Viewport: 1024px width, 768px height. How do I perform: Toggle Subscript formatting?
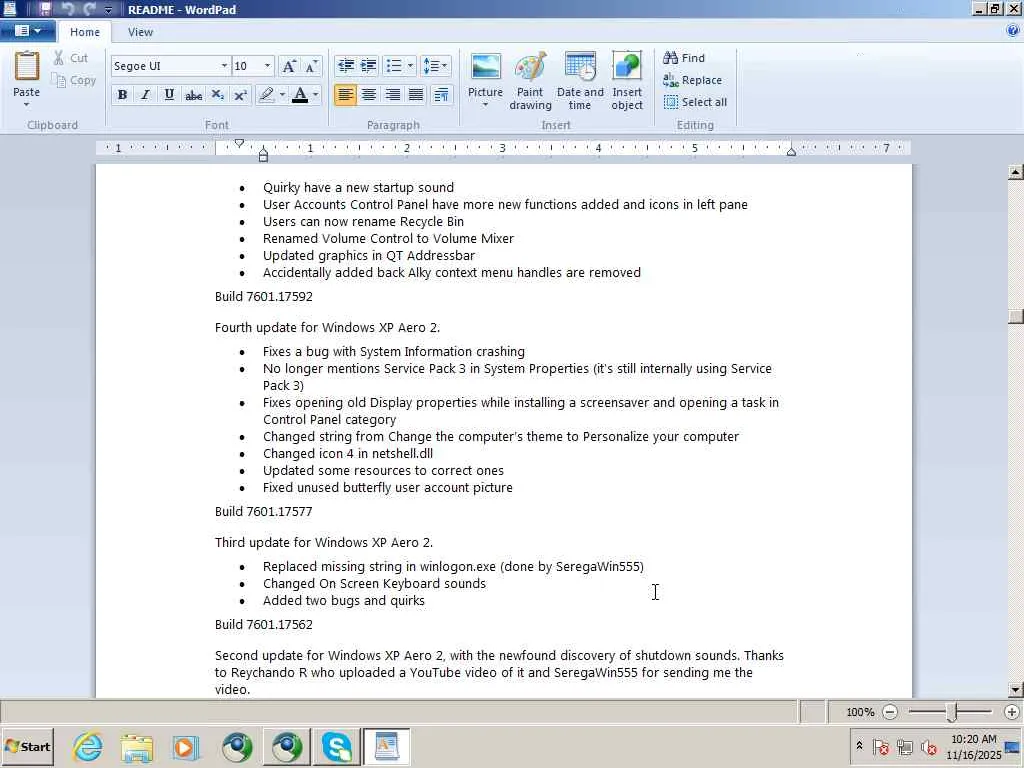(217, 95)
